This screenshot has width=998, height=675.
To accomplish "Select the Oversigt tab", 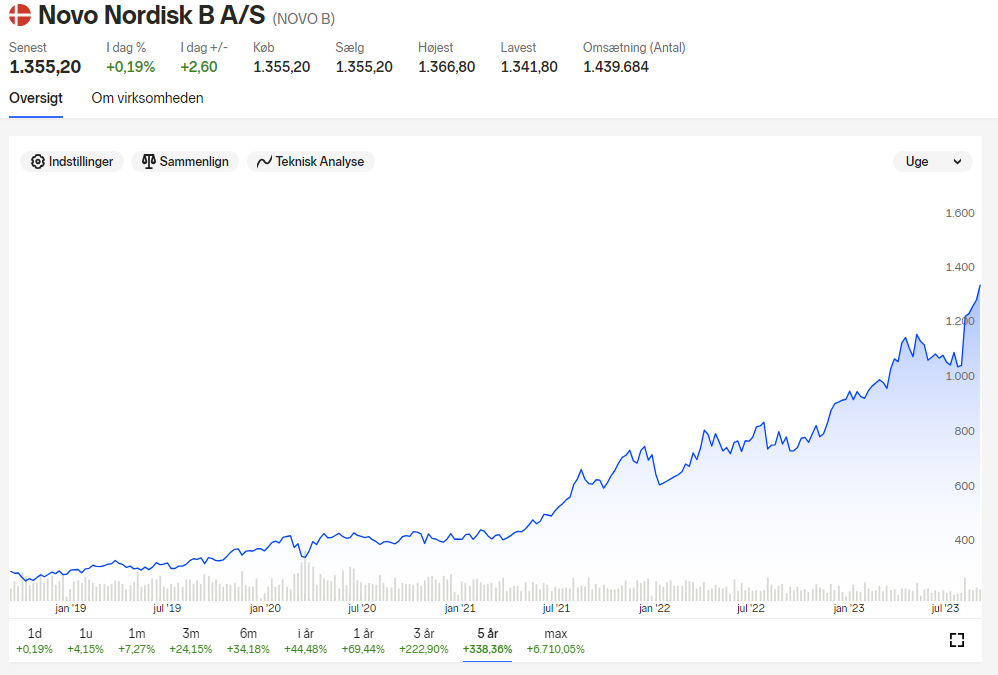I will click(x=36, y=98).
